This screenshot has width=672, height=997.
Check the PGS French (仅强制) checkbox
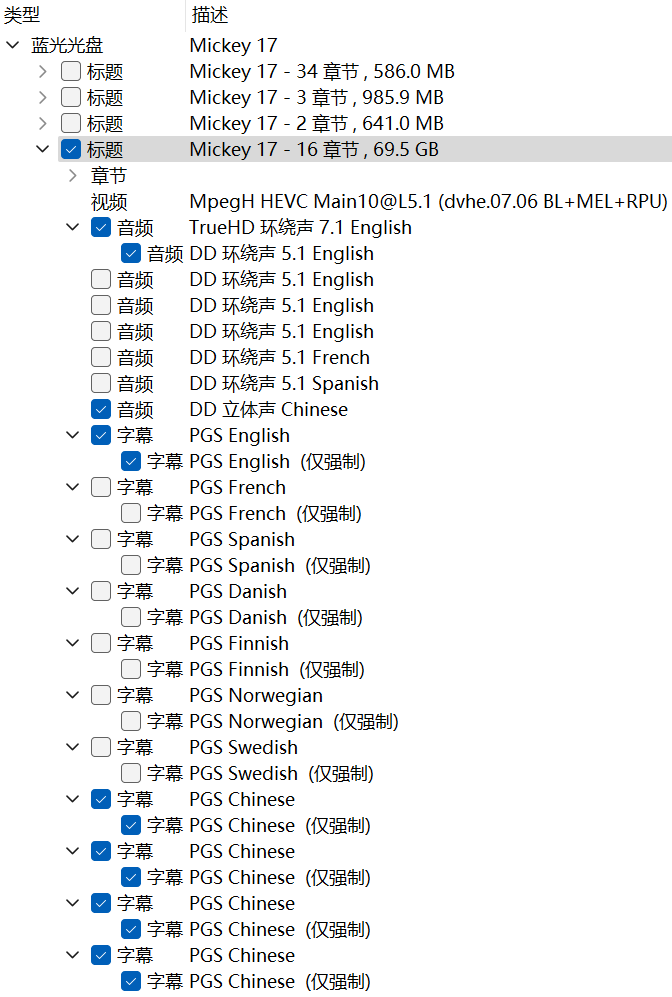130,514
